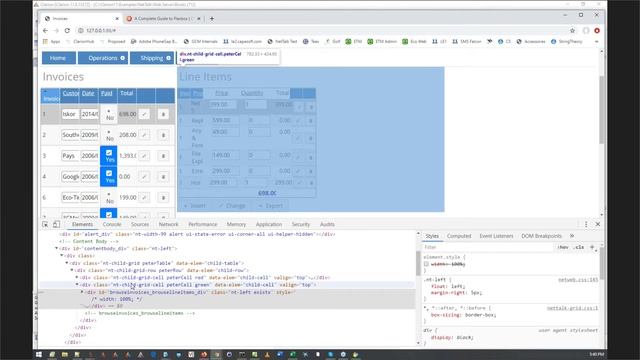Close the Invoices browser tab

click(x=117, y=18)
